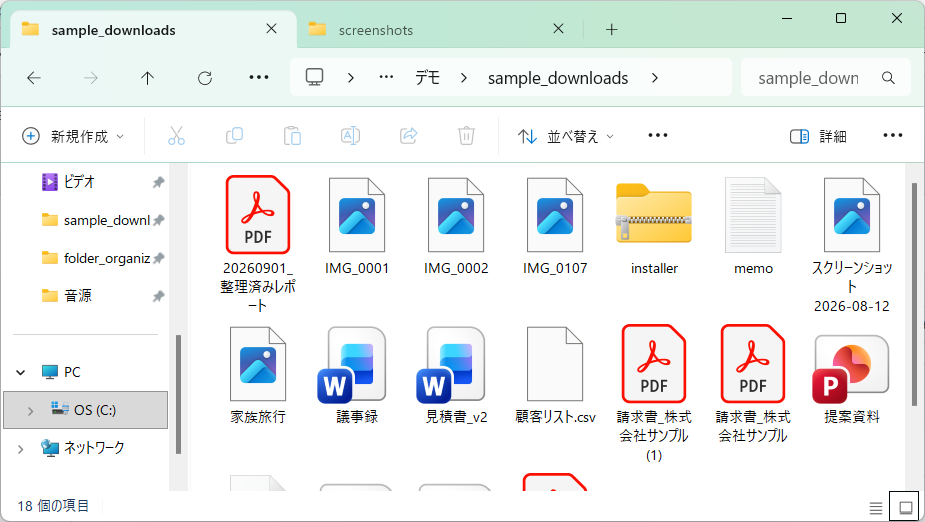Expand chevron after PC icon in address bar
Viewport: 925px width, 522px height.
point(351,78)
